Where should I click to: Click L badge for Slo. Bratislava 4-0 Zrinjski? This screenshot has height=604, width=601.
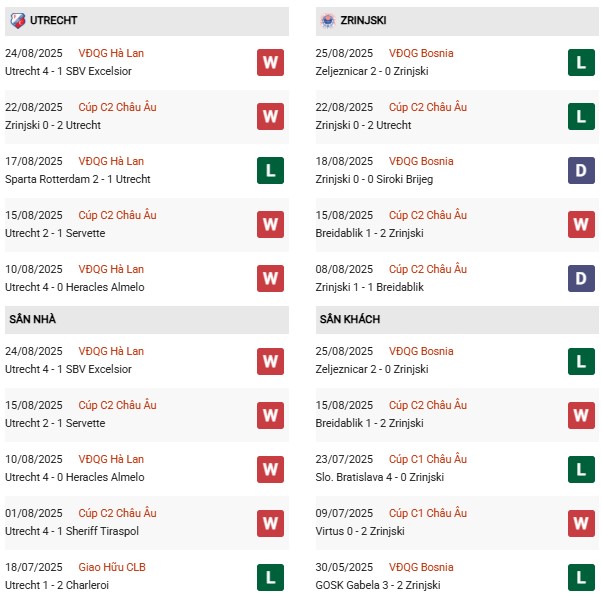click(581, 469)
